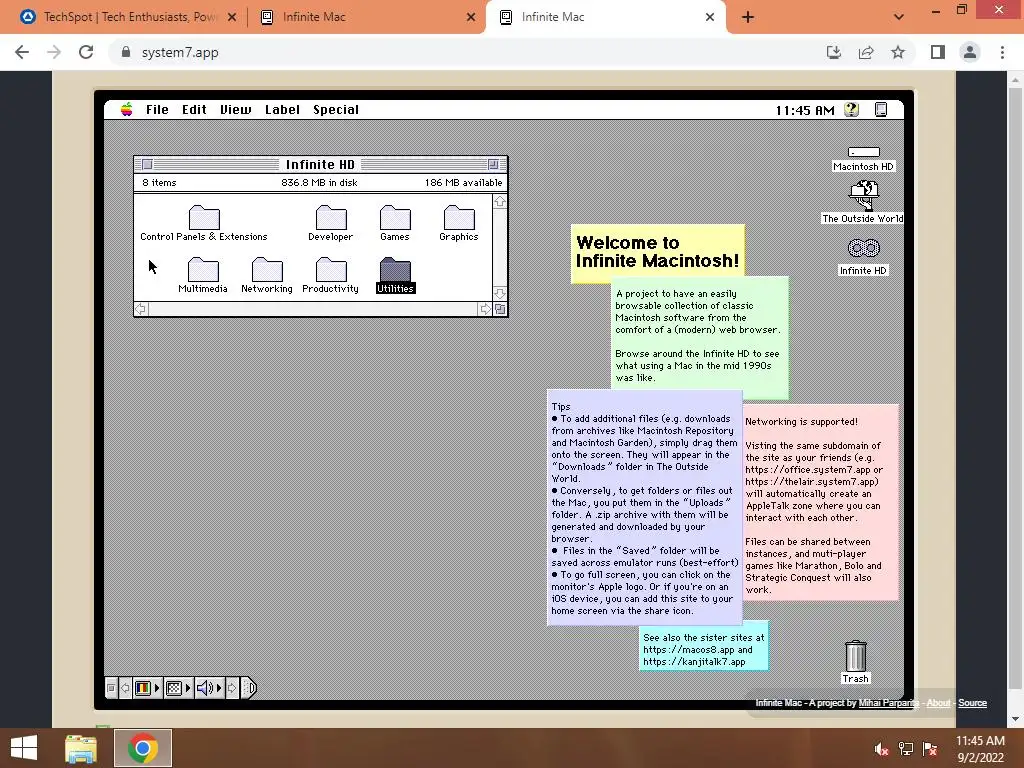Click the Infinite HD window title bar

[x=320, y=165]
